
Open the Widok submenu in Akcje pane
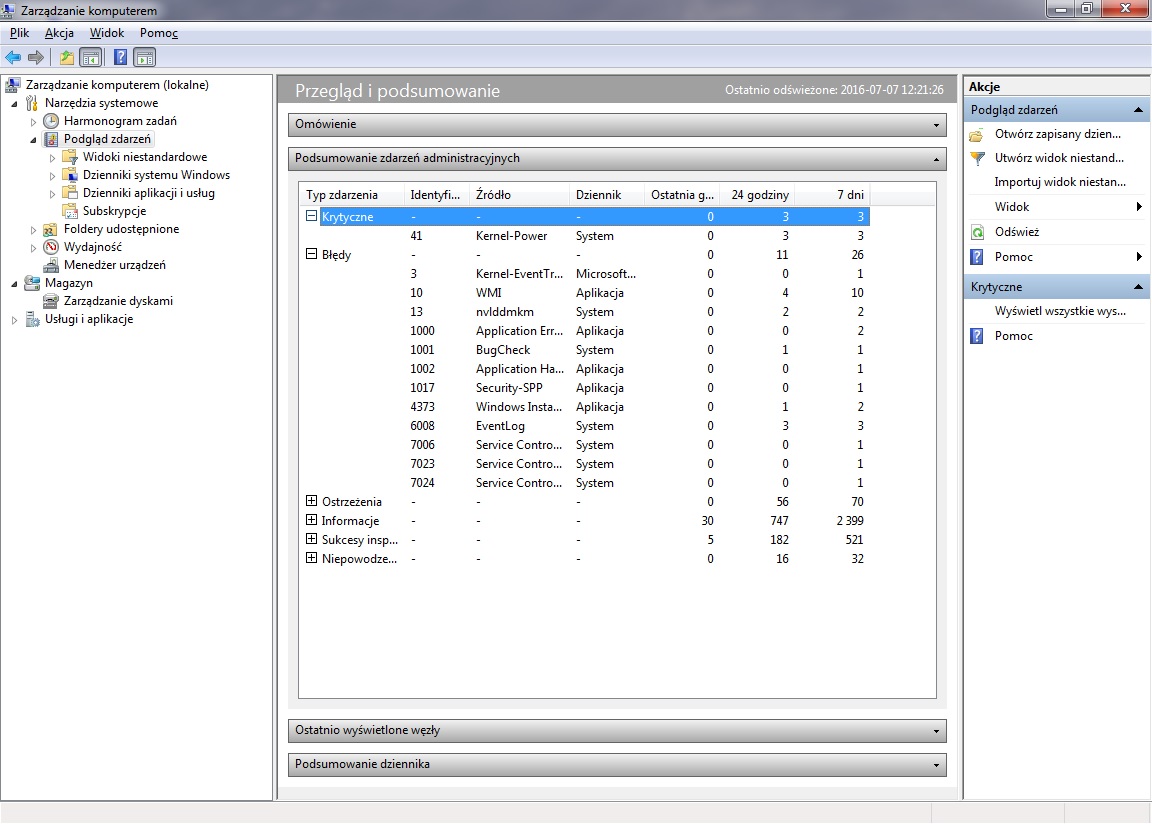(1057, 207)
